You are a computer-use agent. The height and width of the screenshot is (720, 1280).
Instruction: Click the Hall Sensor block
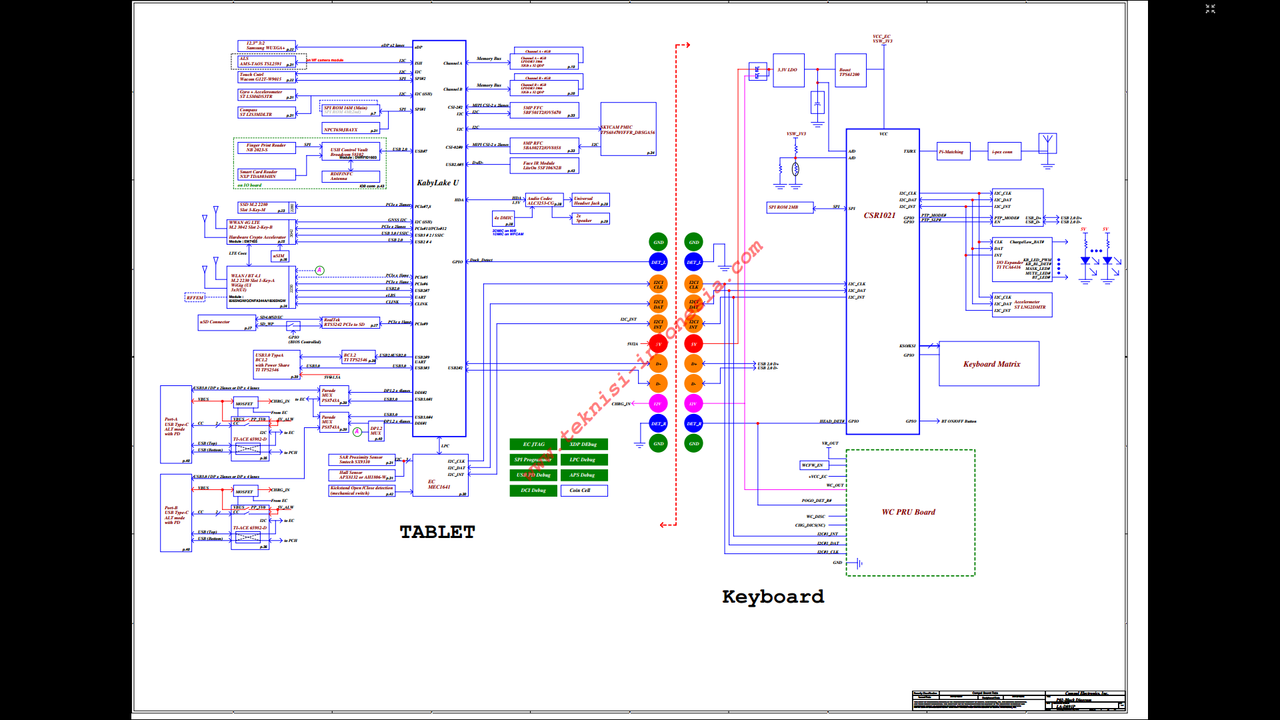click(361, 476)
